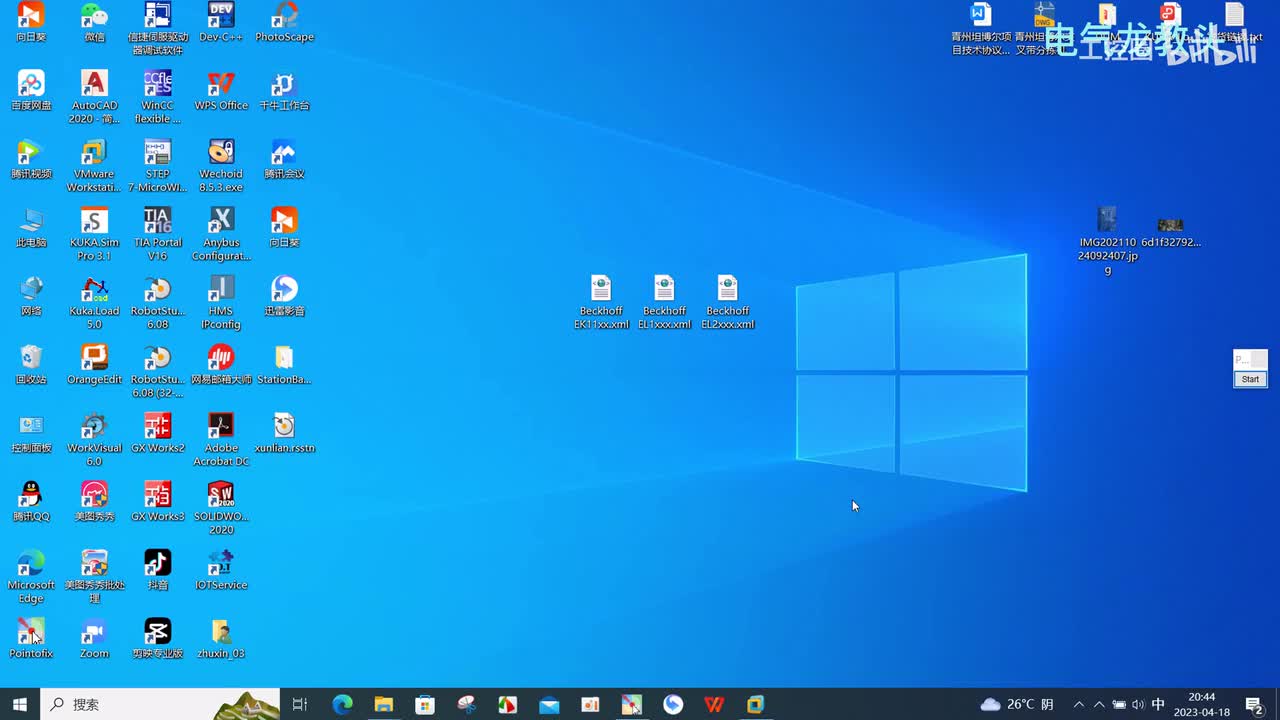This screenshot has width=1280, height=720.
Task: Select the 千牛工作台 desktop icon
Action: [x=285, y=90]
